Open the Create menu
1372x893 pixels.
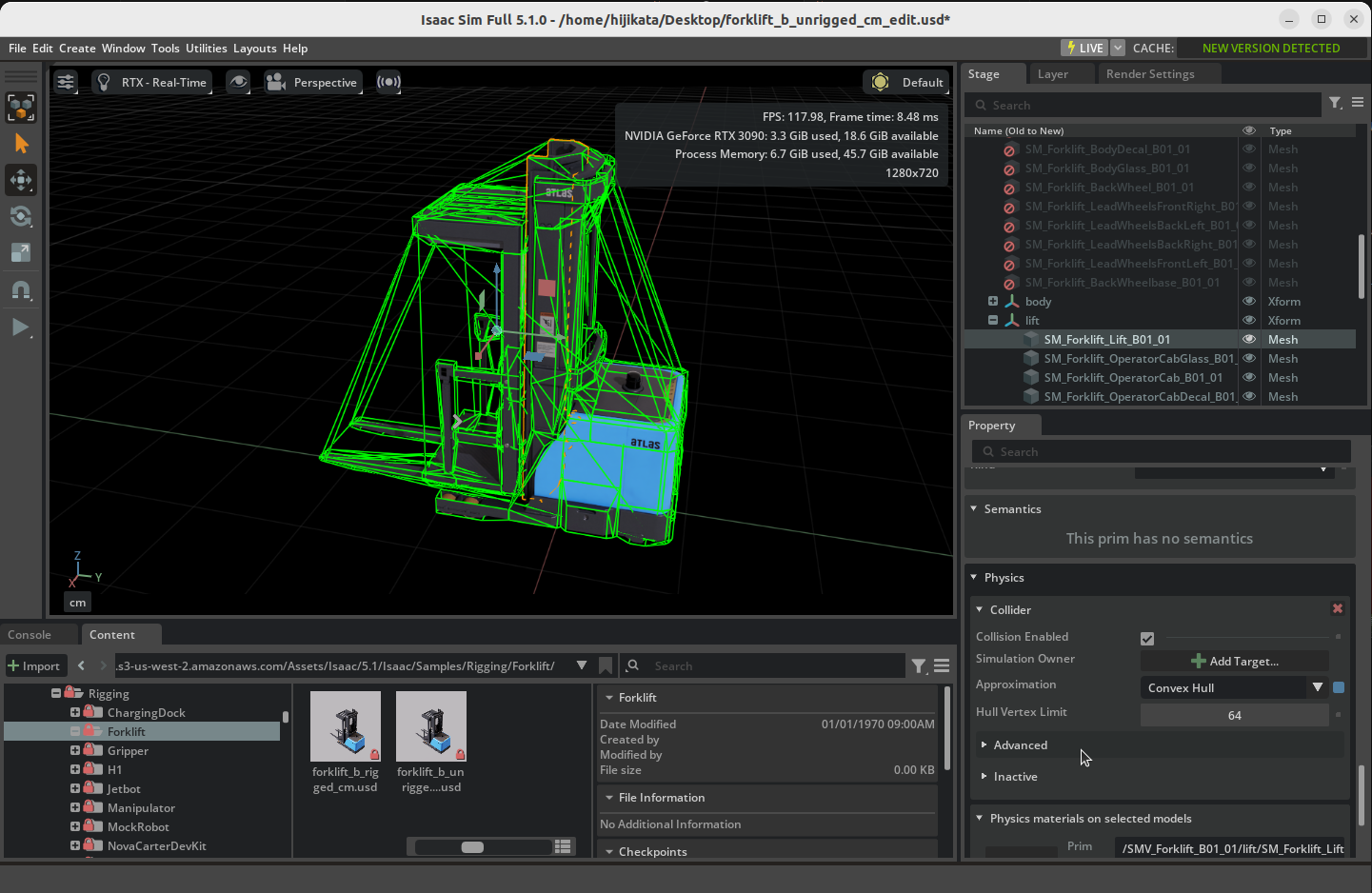(x=77, y=49)
